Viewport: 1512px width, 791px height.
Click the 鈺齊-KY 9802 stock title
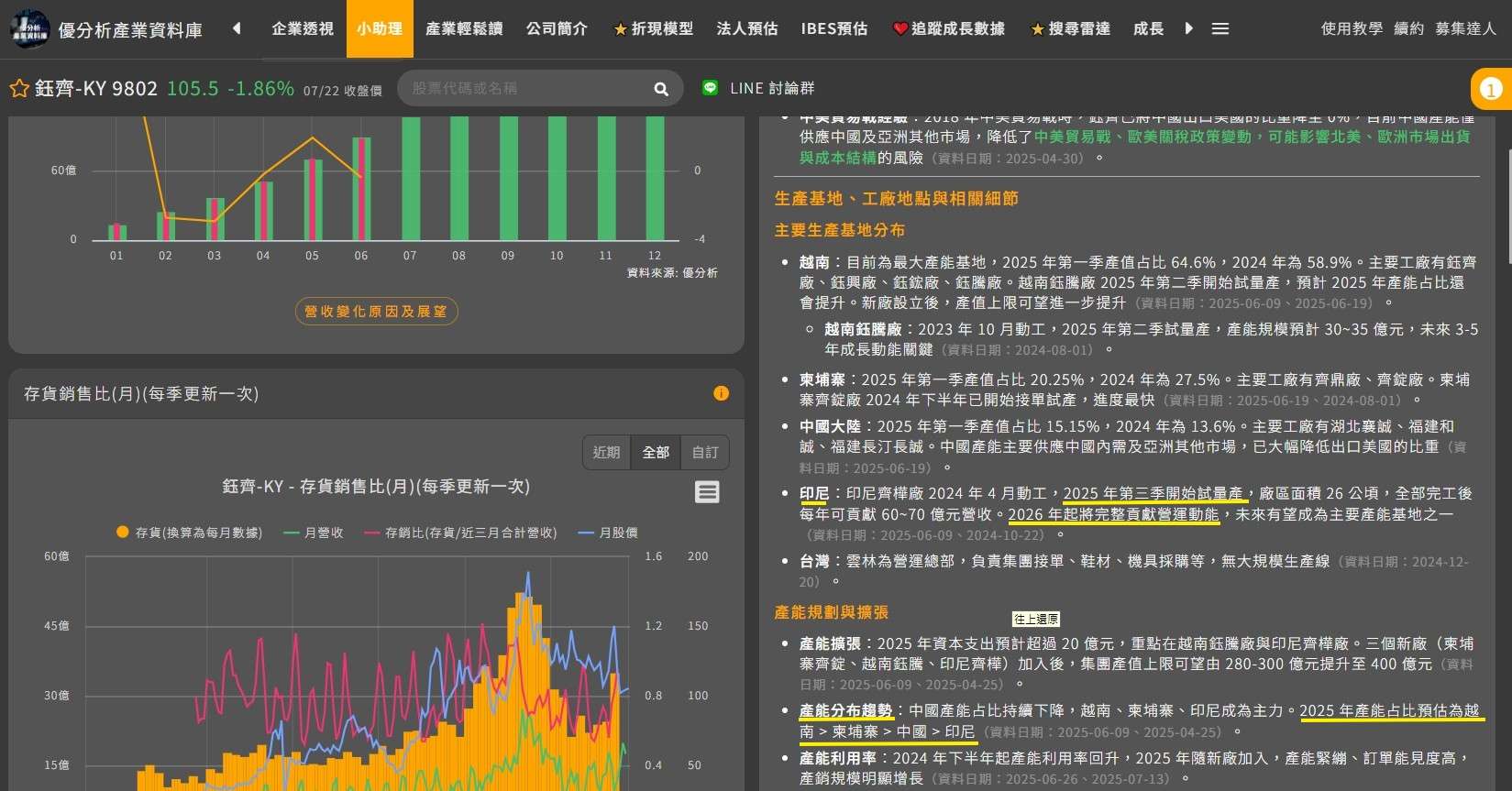(96, 89)
